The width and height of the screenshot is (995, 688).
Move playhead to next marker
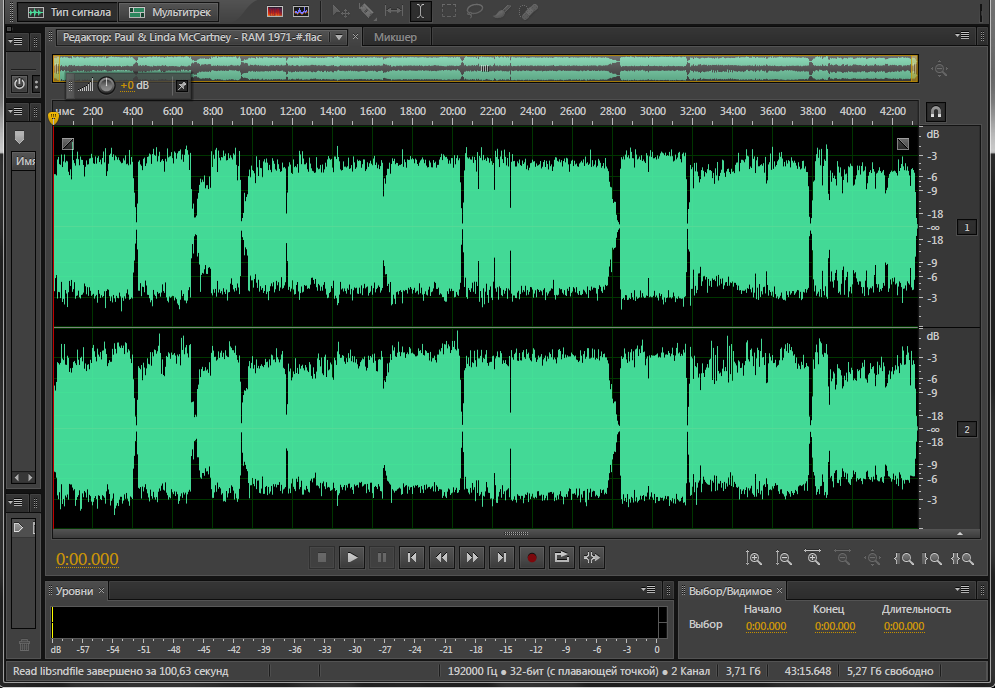(x=501, y=558)
